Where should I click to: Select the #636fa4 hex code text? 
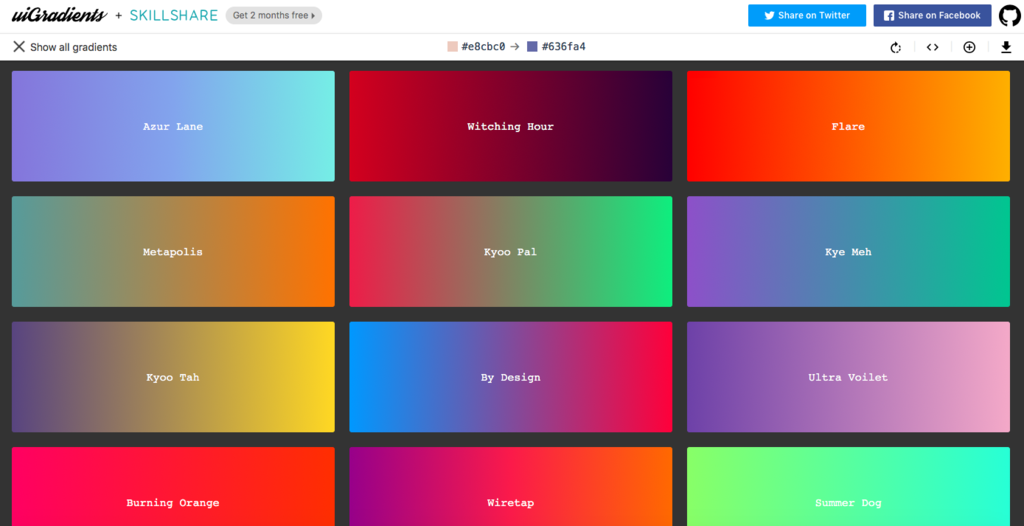tap(564, 46)
